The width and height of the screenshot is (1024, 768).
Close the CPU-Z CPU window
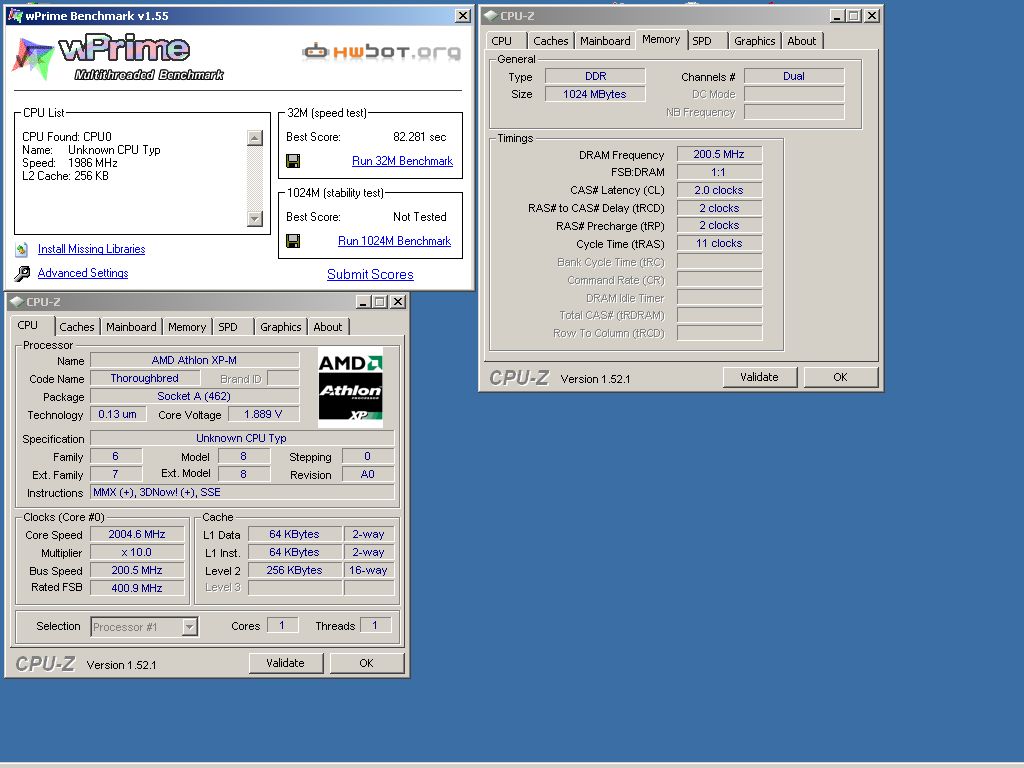tap(398, 302)
